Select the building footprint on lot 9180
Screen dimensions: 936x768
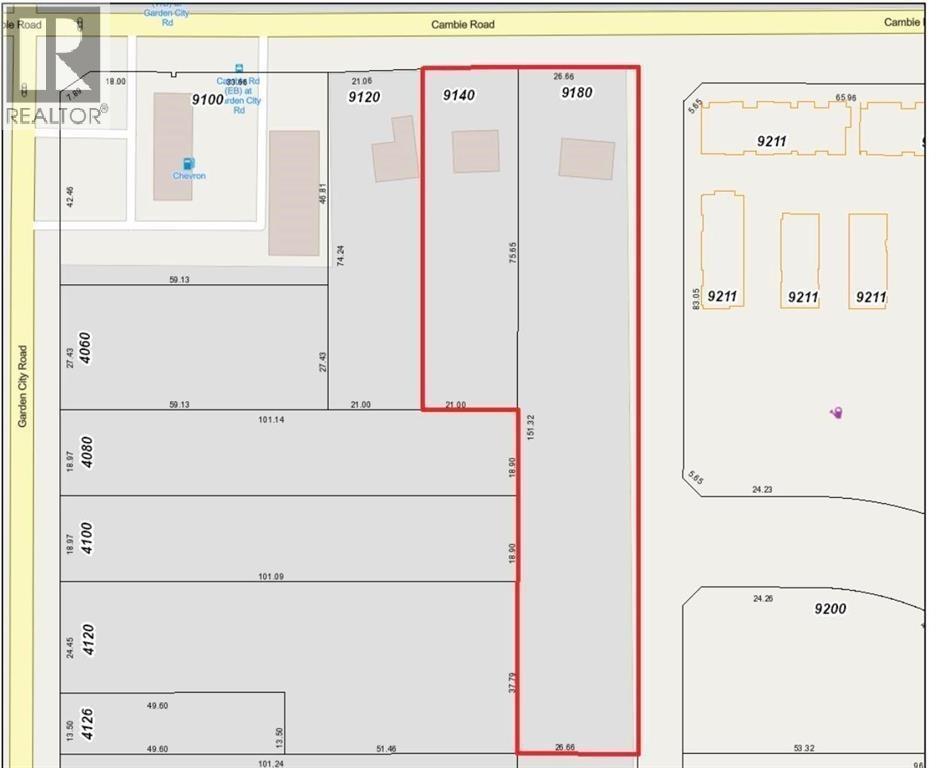click(587, 159)
